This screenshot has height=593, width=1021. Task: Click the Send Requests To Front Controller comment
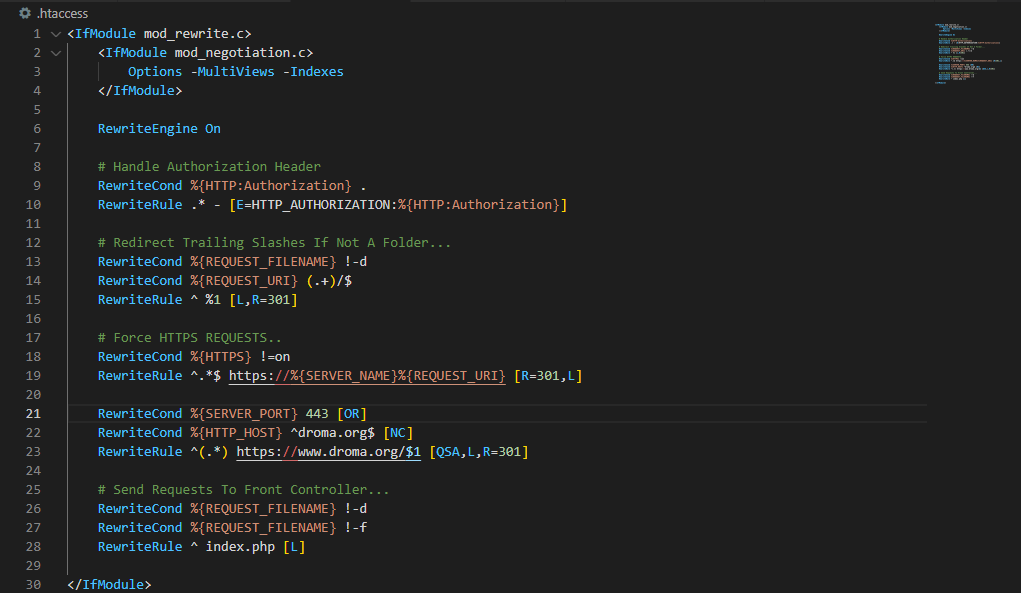click(x=243, y=490)
